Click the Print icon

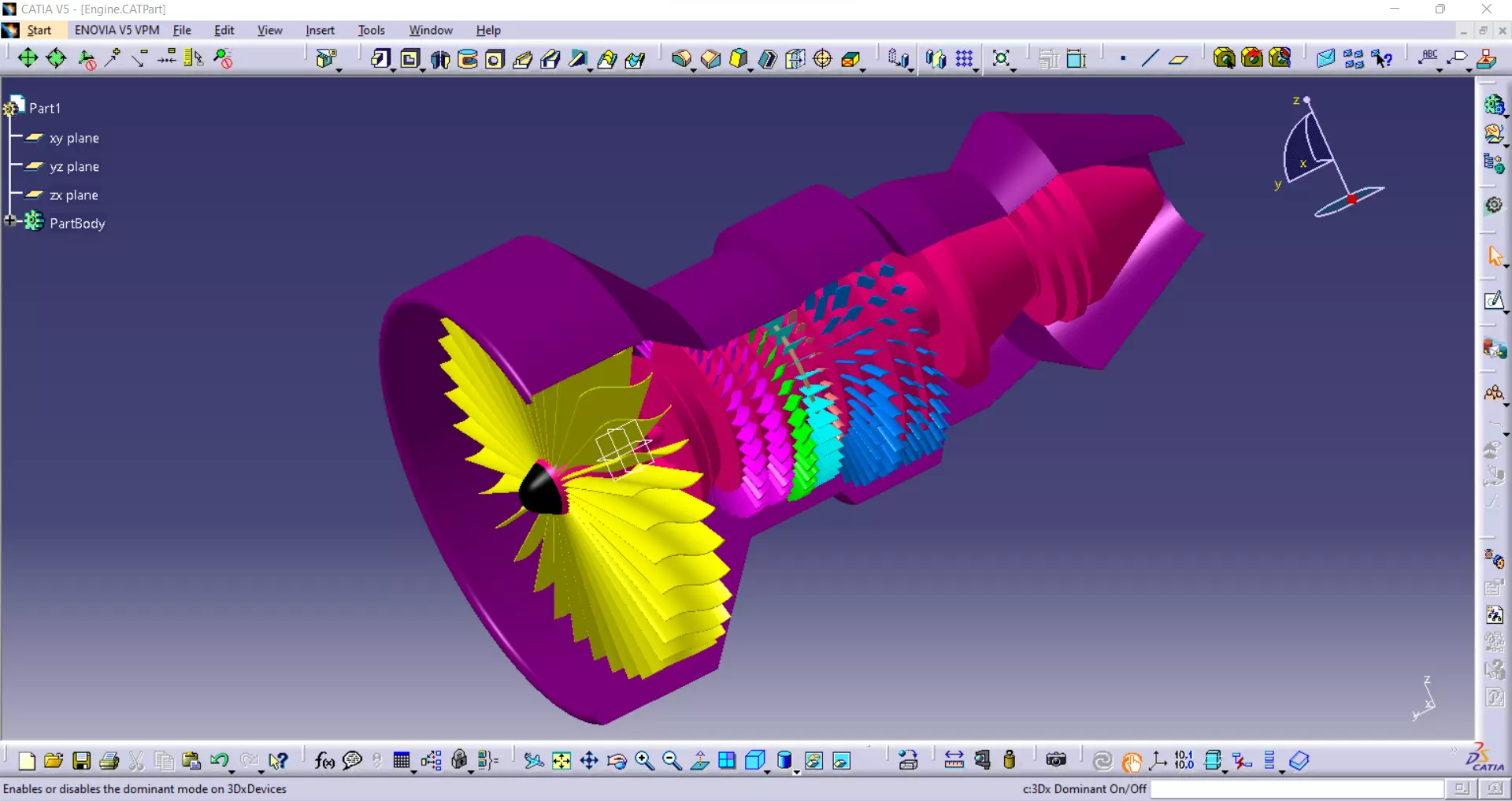(109, 760)
